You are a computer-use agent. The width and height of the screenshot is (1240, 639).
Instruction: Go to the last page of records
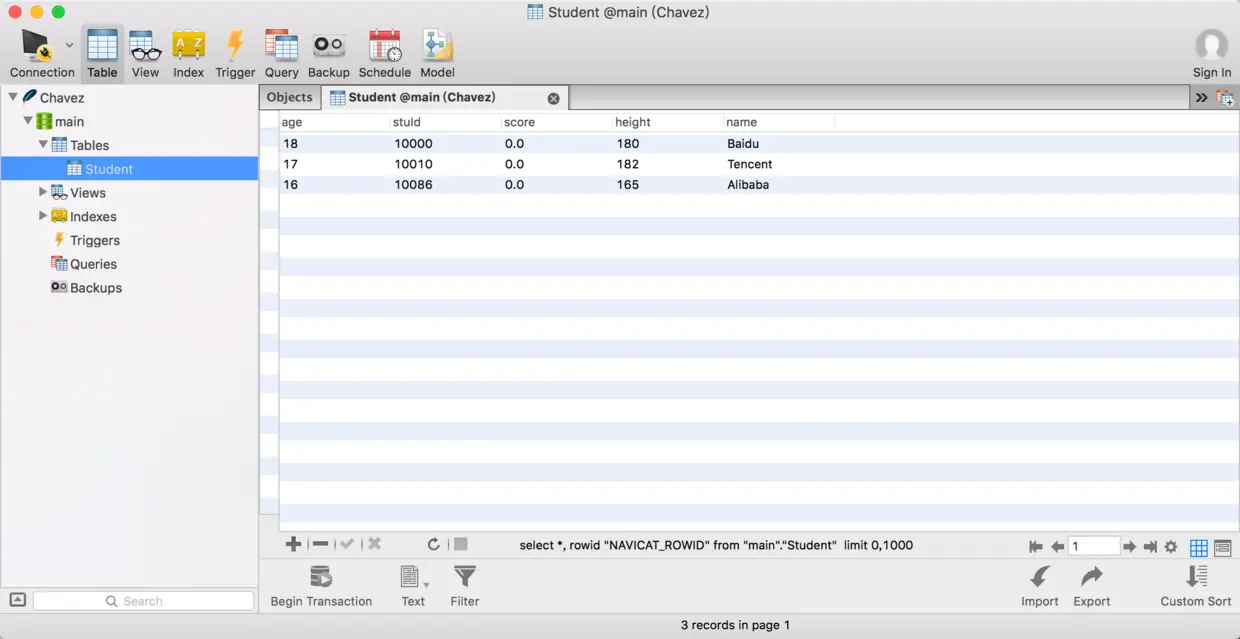pyautogui.click(x=1150, y=547)
